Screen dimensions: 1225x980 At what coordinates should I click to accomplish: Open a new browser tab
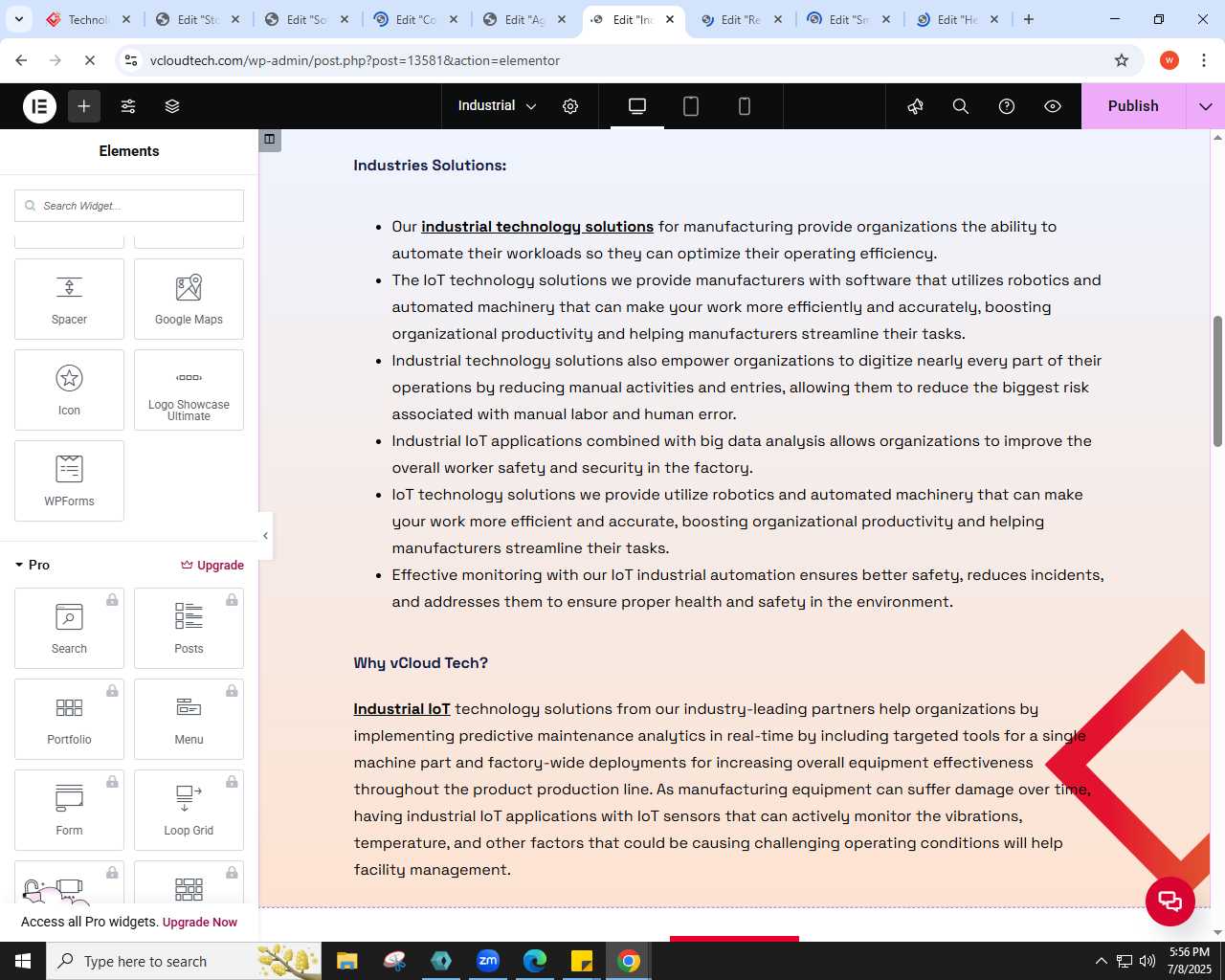tap(1029, 19)
